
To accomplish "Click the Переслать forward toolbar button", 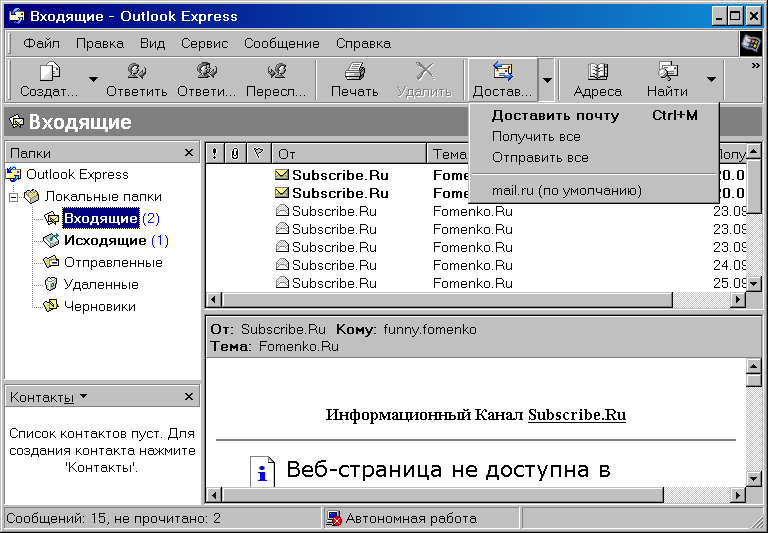I will (x=276, y=80).
